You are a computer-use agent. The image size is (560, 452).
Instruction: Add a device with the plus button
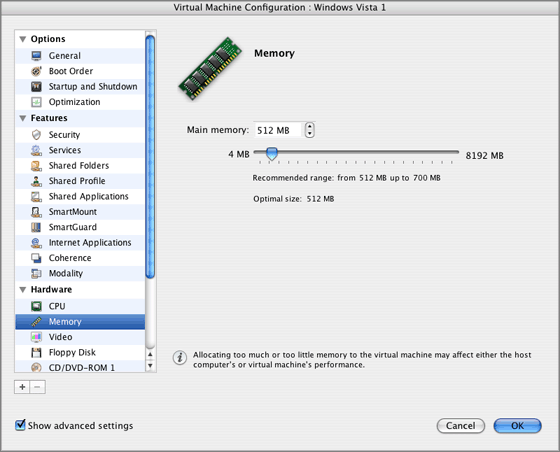click(22, 387)
